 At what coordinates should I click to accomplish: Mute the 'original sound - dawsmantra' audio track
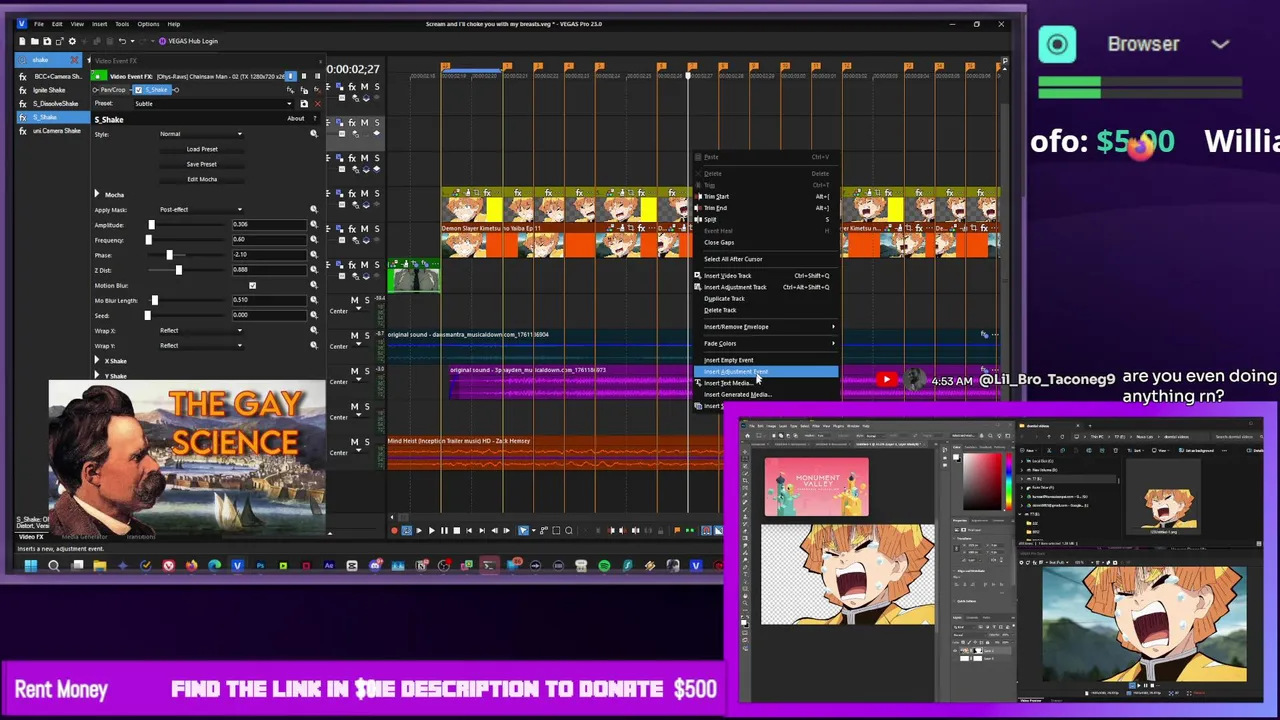[354, 336]
